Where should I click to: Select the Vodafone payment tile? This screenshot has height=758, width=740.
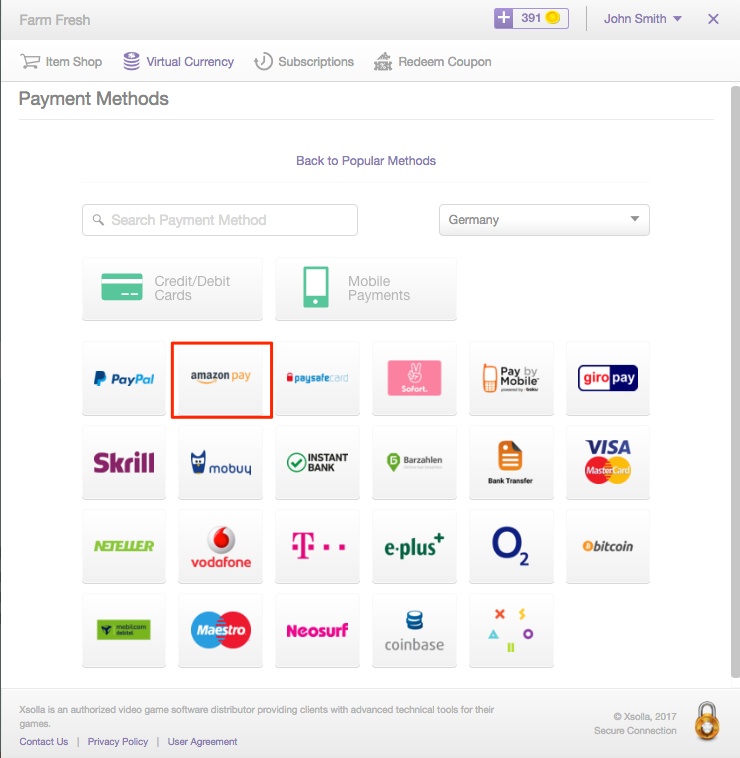(x=221, y=546)
